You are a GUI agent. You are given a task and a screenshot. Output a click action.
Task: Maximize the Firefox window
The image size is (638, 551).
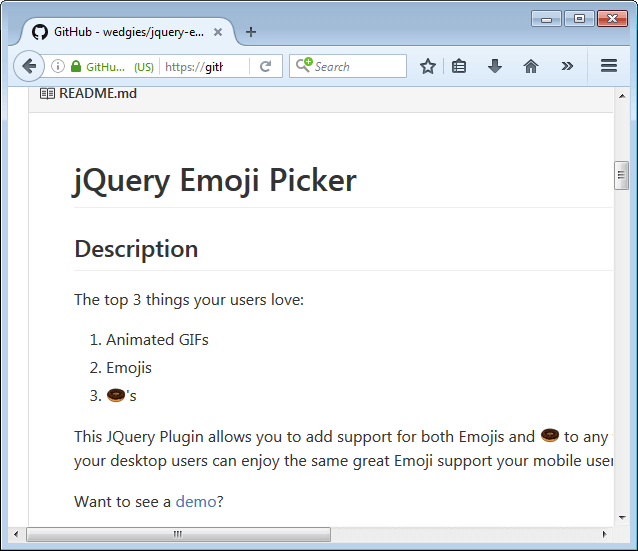click(x=579, y=19)
